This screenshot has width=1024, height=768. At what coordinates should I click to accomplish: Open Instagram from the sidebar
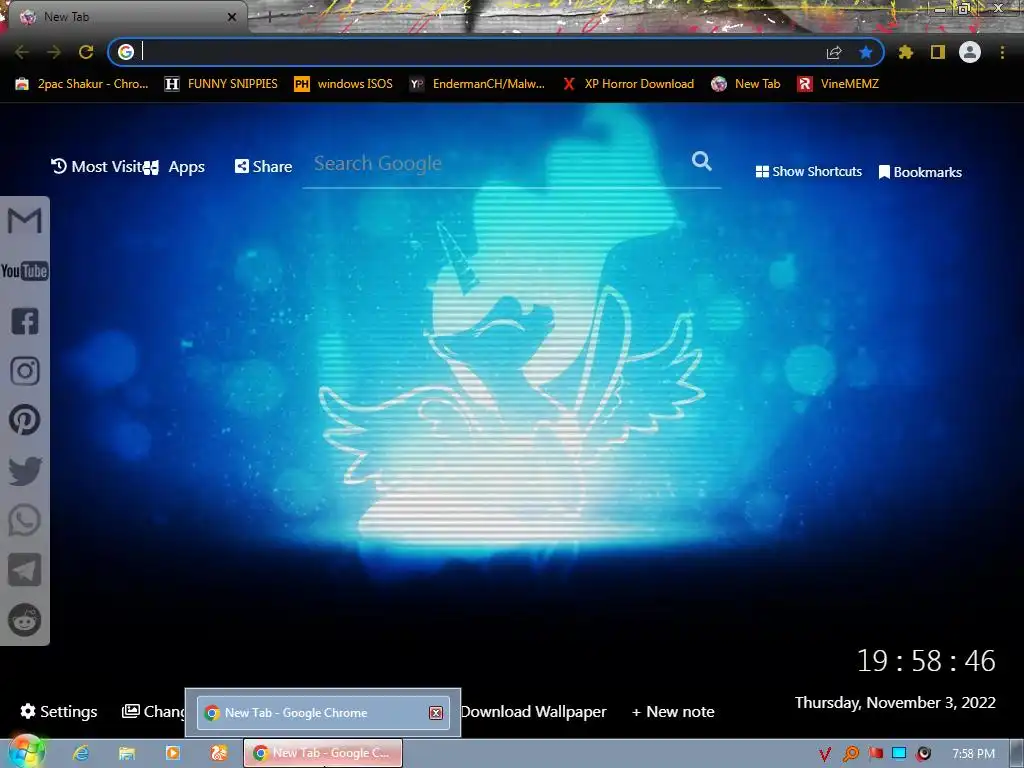click(x=25, y=370)
